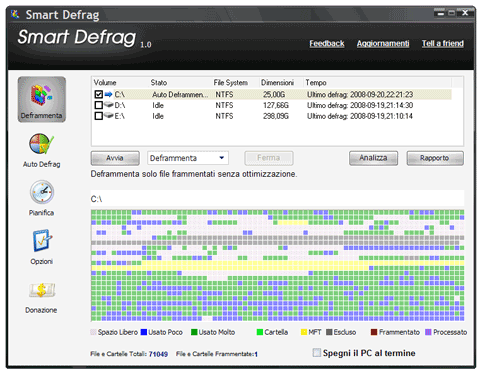The height and width of the screenshot is (375, 480).
Task: Expand the Deframmenta mode dropdown
Action: point(222,158)
